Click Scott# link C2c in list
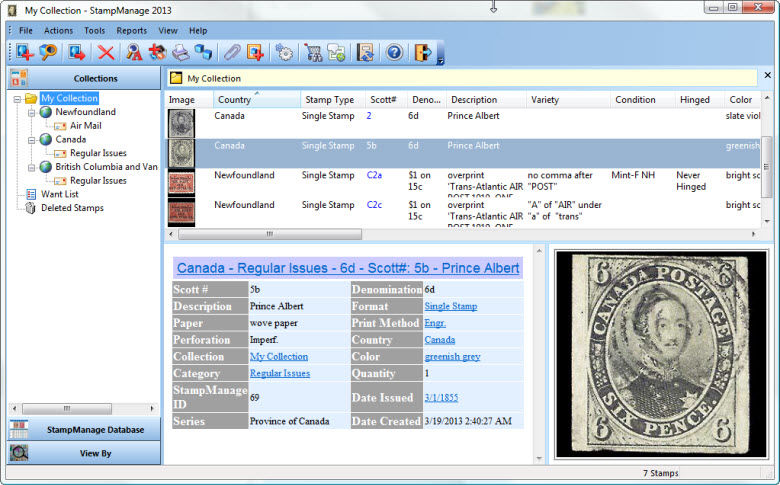This screenshot has width=780, height=485. (374, 205)
